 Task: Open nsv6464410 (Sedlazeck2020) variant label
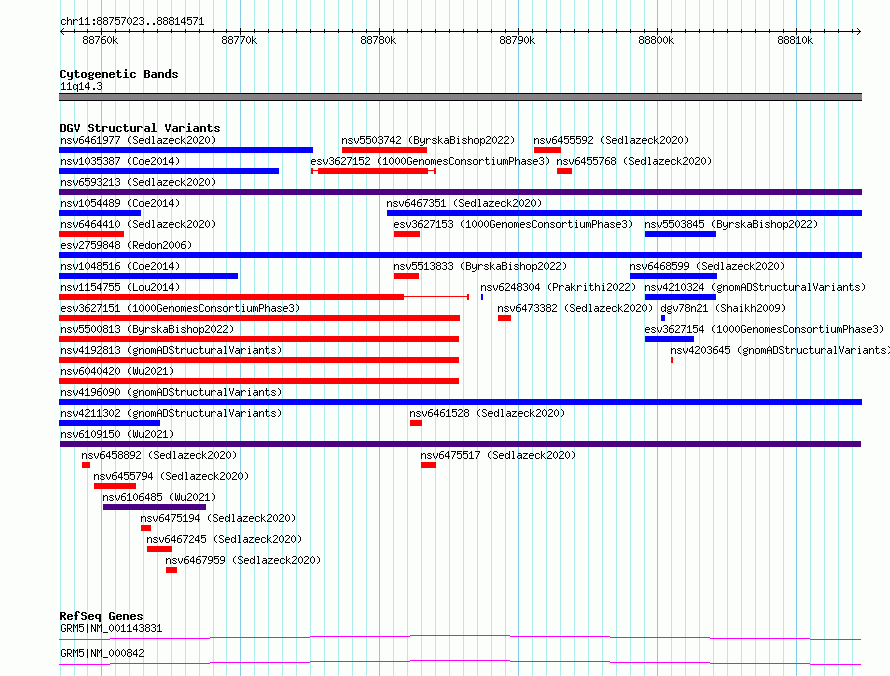pos(138,224)
